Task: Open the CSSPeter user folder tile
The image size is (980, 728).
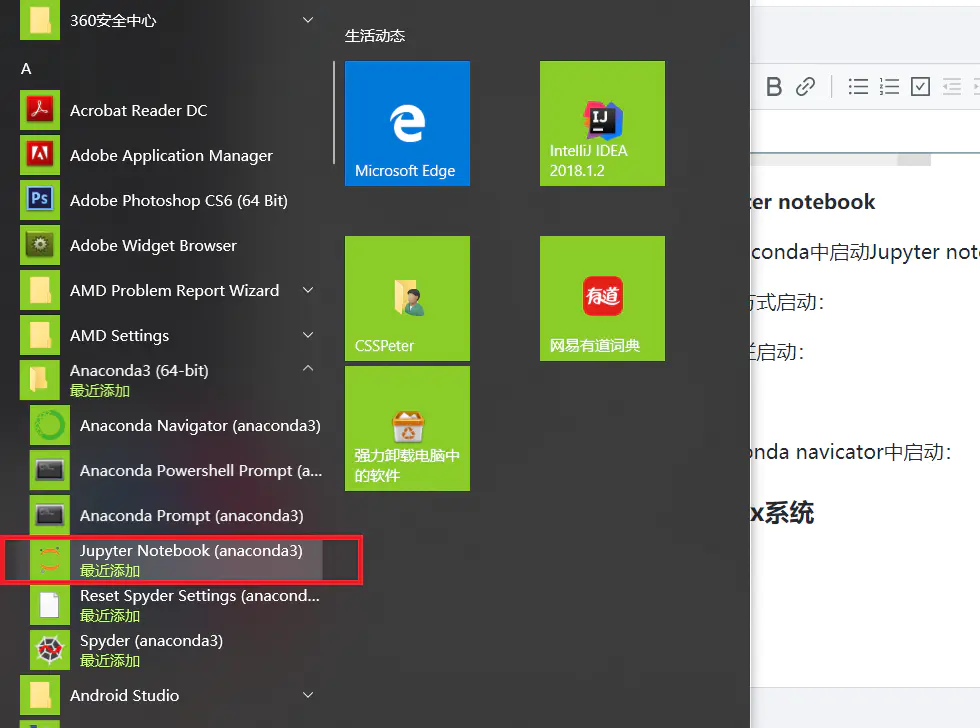Action: click(x=408, y=298)
